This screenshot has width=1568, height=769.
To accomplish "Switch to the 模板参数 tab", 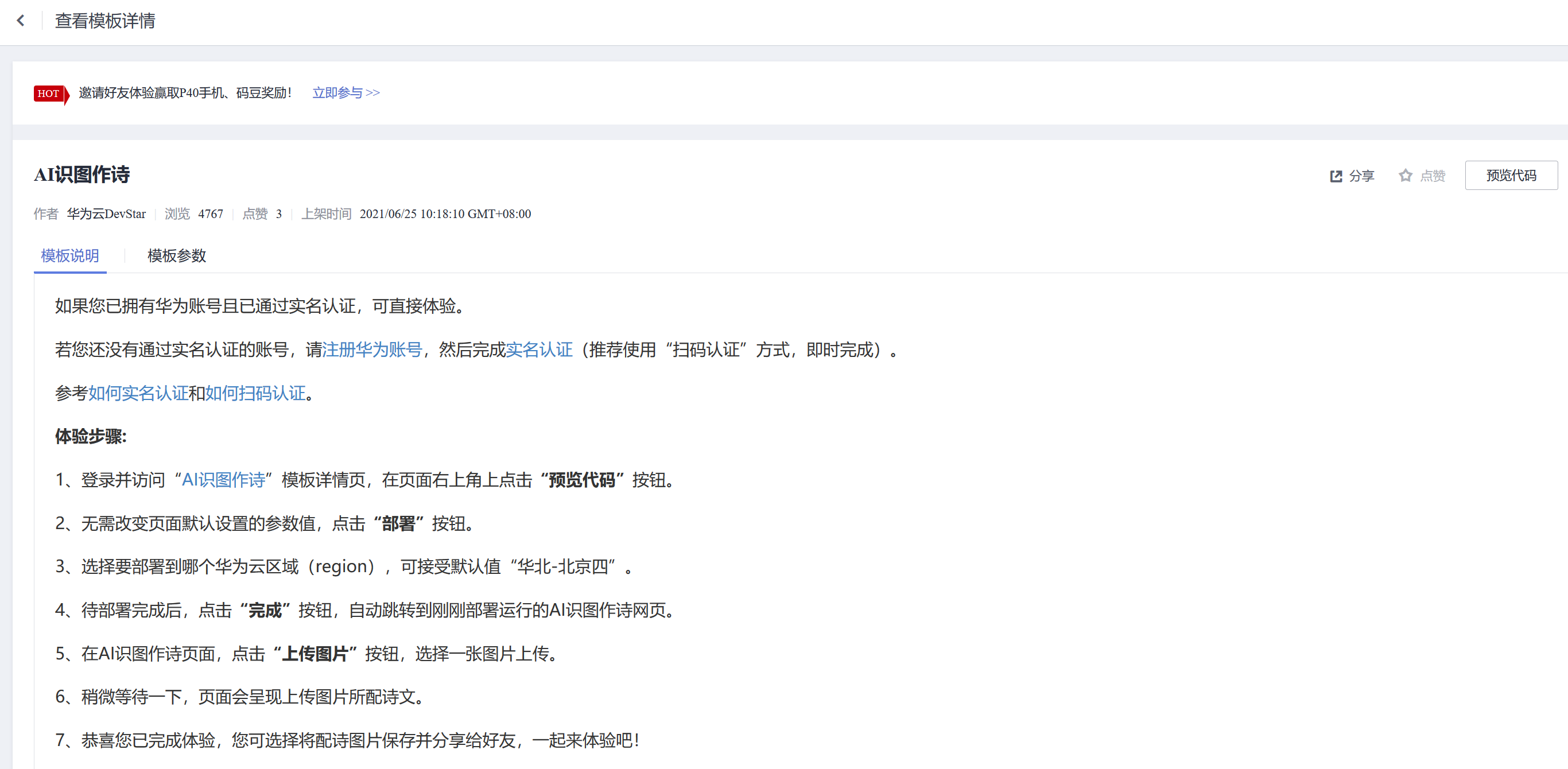I will pos(177,256).
